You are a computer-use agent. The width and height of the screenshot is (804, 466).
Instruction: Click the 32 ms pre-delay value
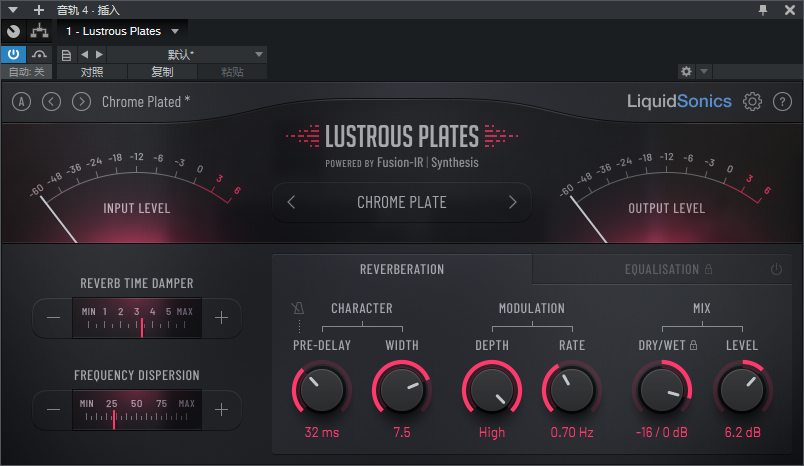pyautogui.click(x=321, y=432)
